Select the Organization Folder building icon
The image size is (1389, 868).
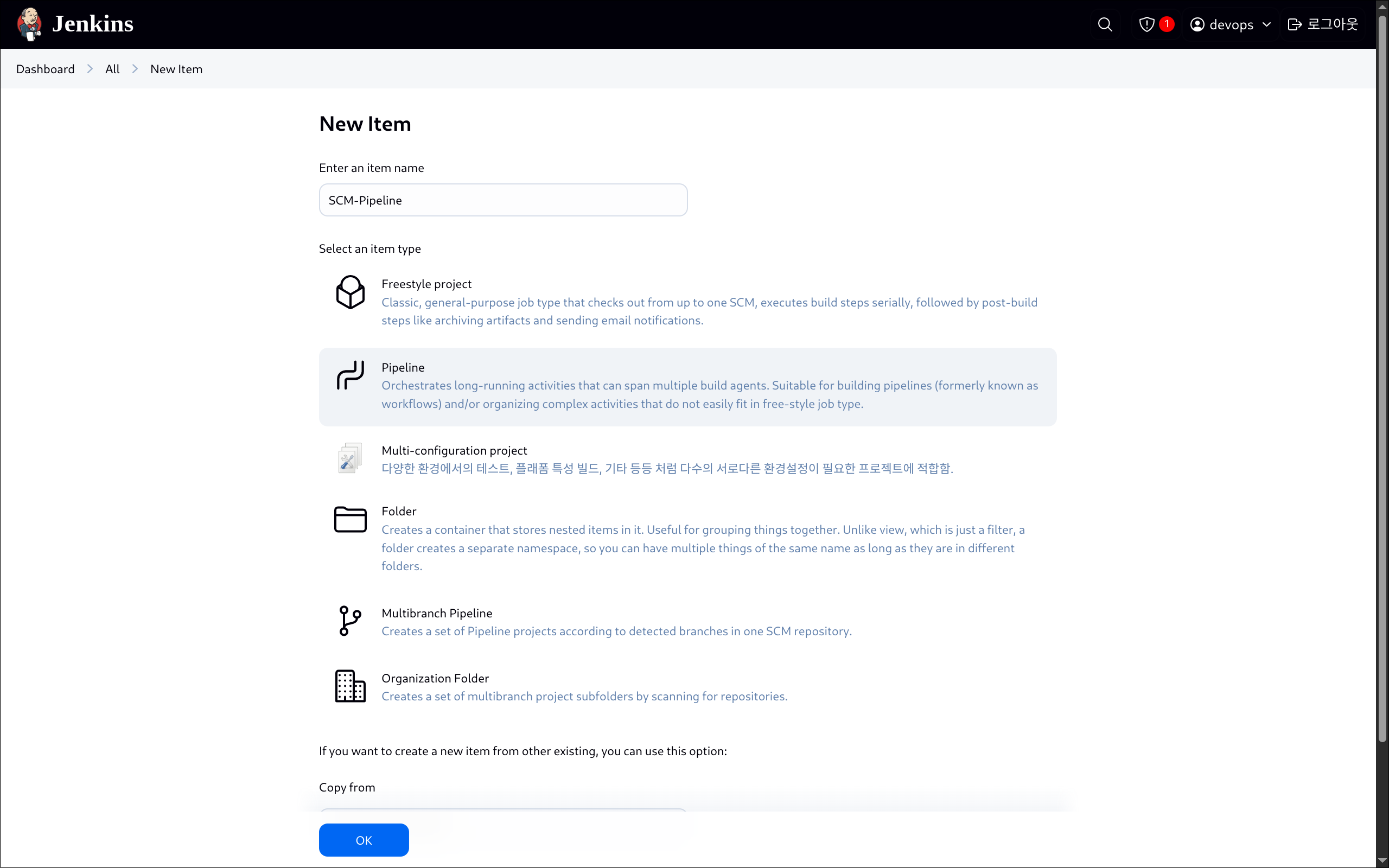click(x=350, y=686)
